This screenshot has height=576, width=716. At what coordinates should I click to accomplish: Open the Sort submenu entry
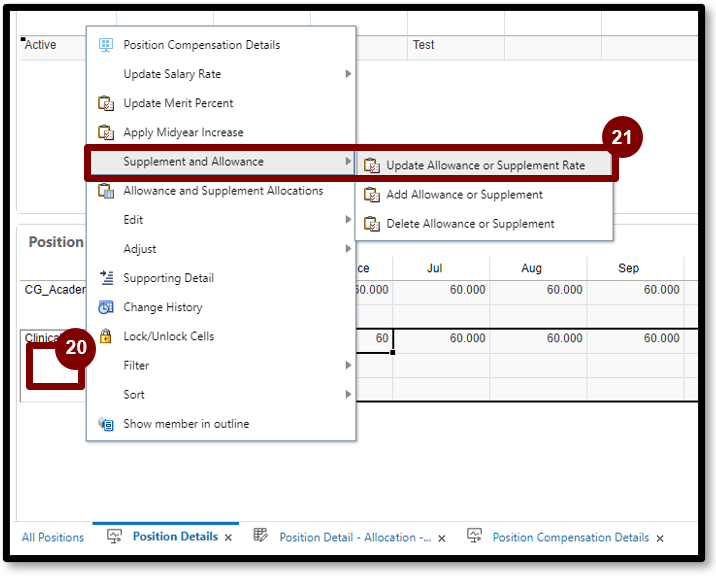click(134, 395)
